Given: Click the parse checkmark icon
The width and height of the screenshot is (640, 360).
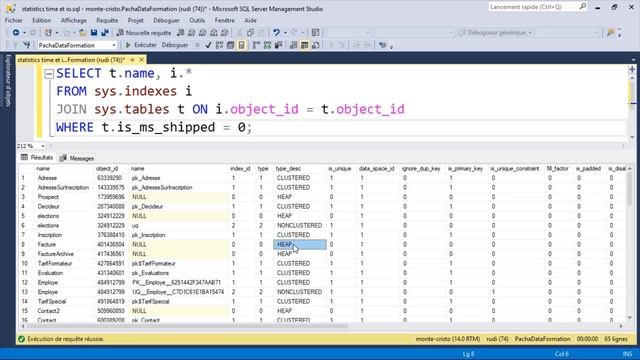Looking at the screenshot, I should (208, 45).
